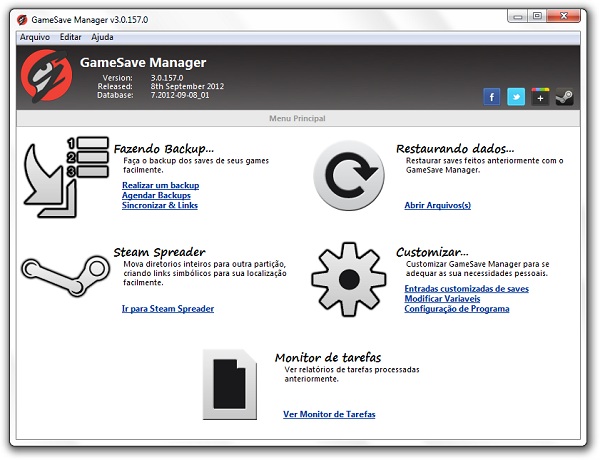Select the 'Modificar Variaveis' link

pyautogui.click(x=442, y=299)
